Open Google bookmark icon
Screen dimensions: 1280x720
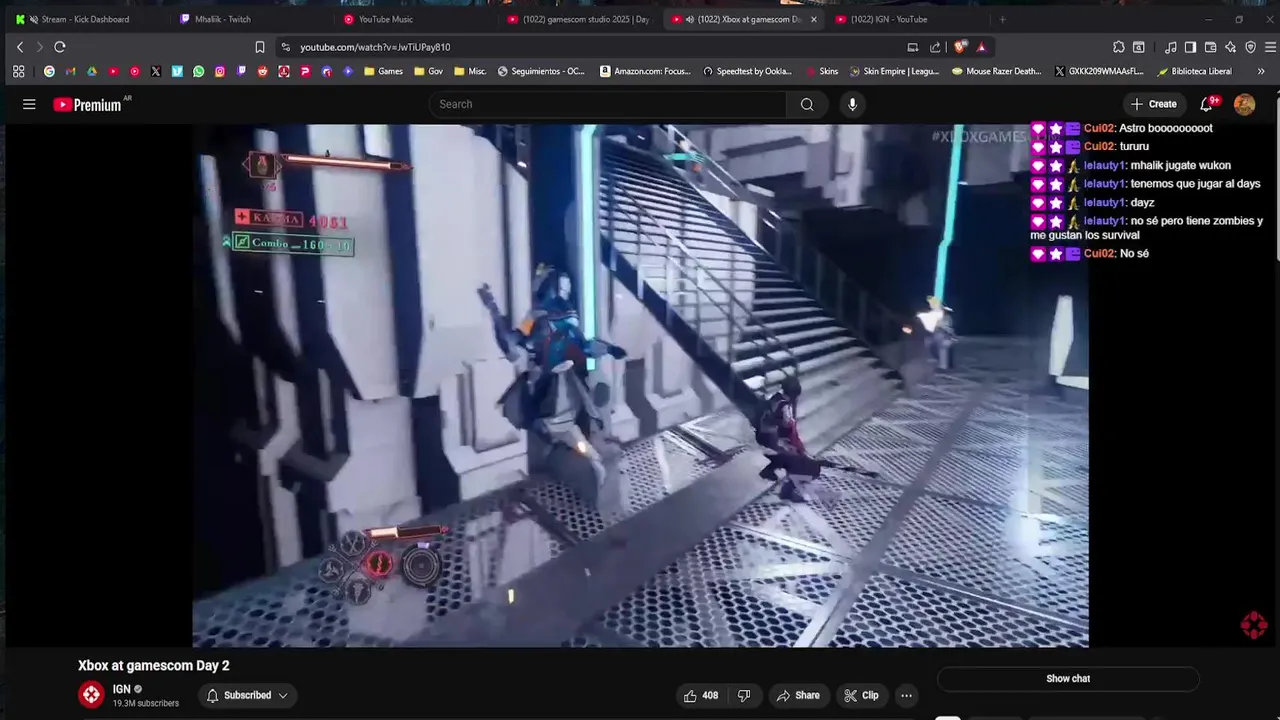49,71
